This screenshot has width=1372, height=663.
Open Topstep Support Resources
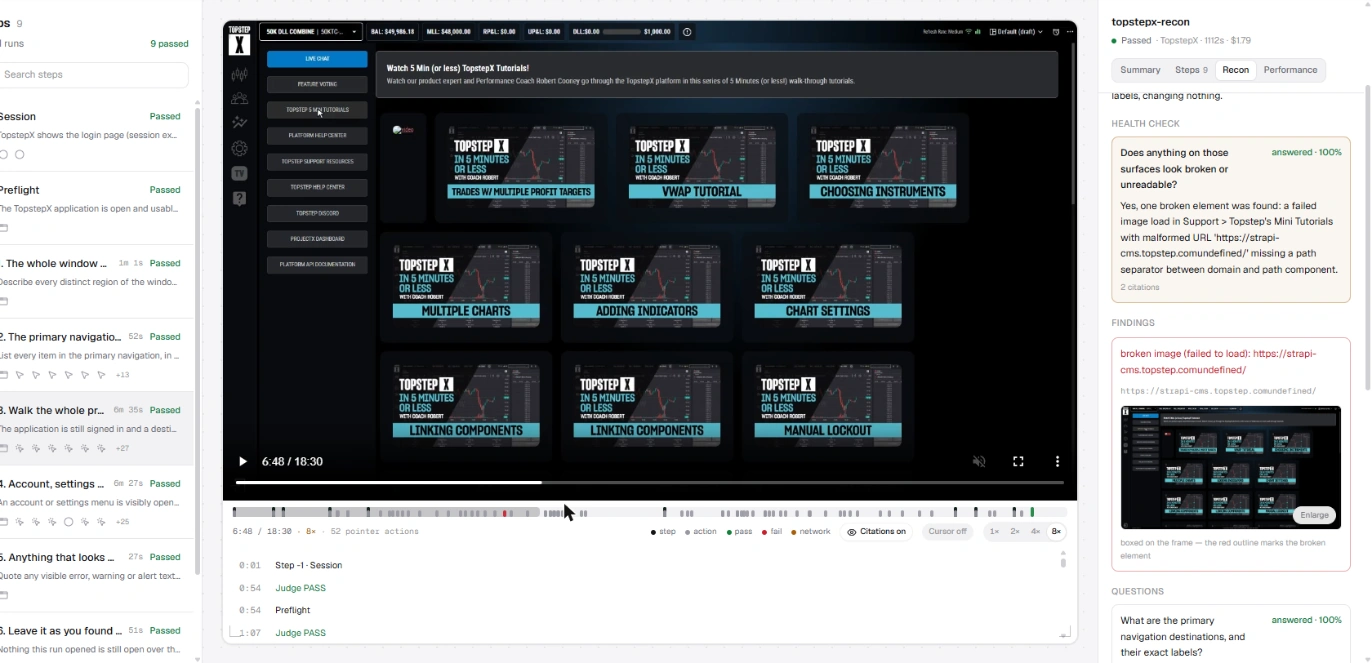tap(317, 161)
